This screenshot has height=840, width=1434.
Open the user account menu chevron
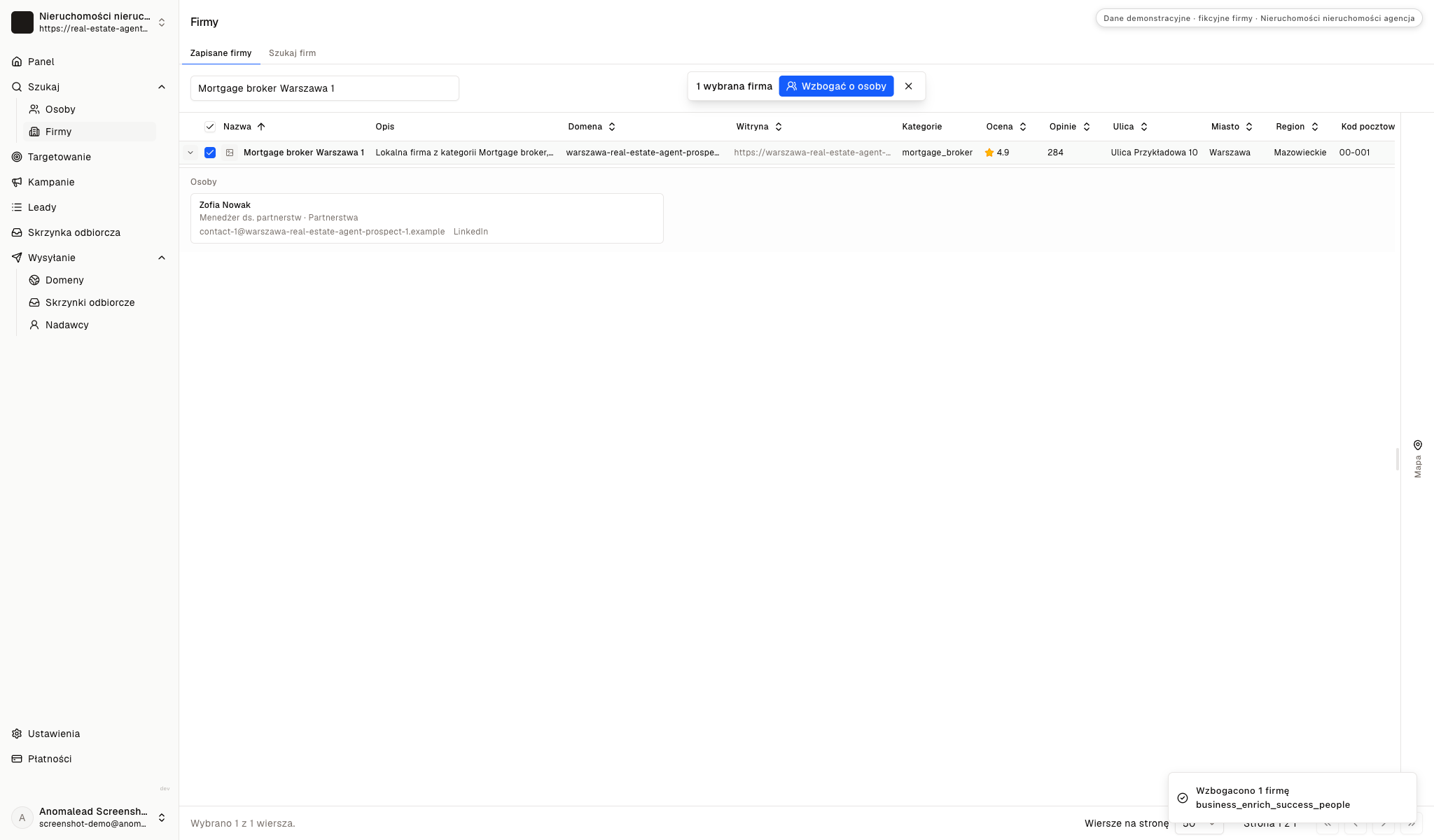tap(162, 818)
